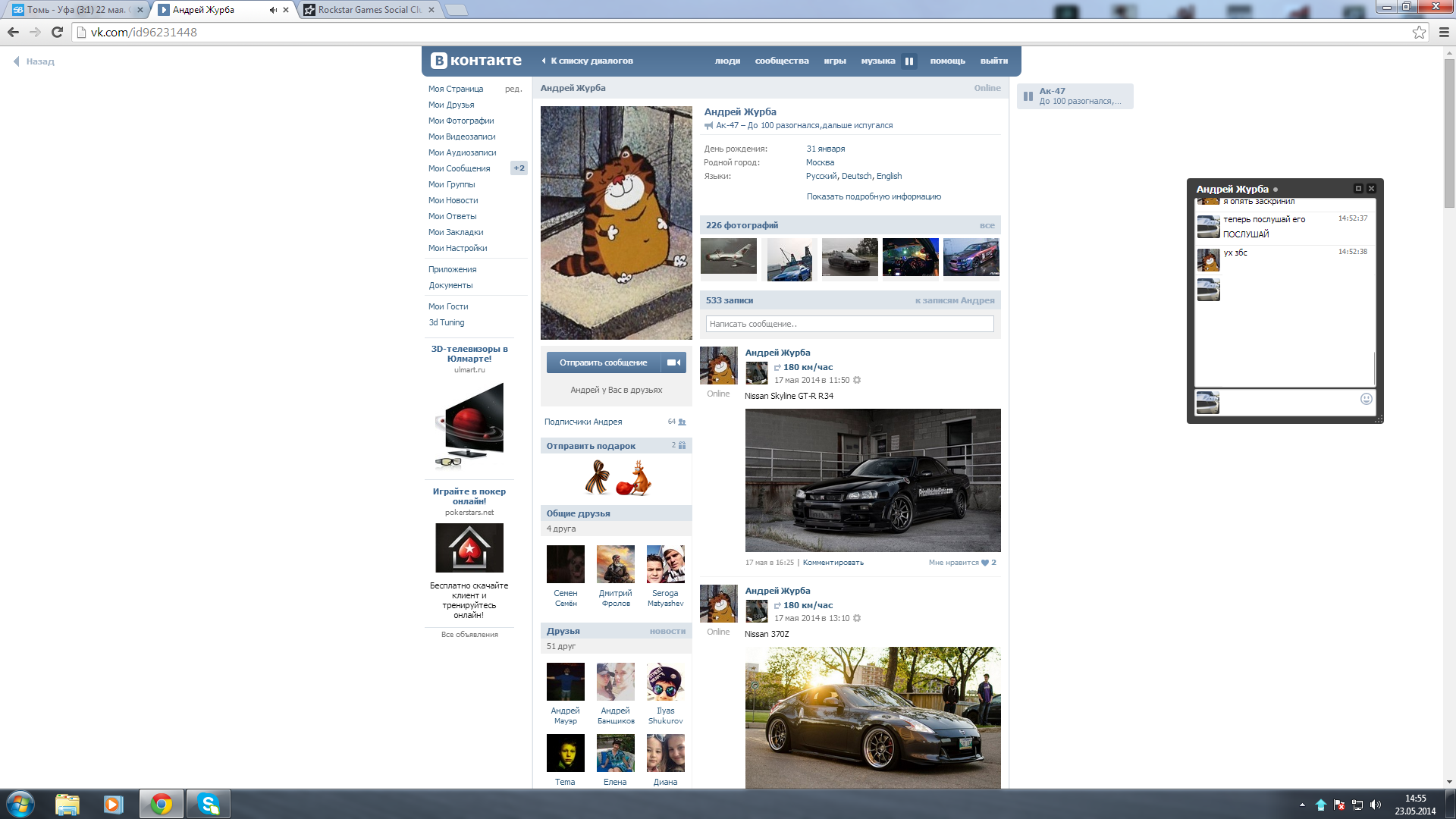Bookmark this page with the star icon
1456x819 pixels.
tap(1419, 32)
